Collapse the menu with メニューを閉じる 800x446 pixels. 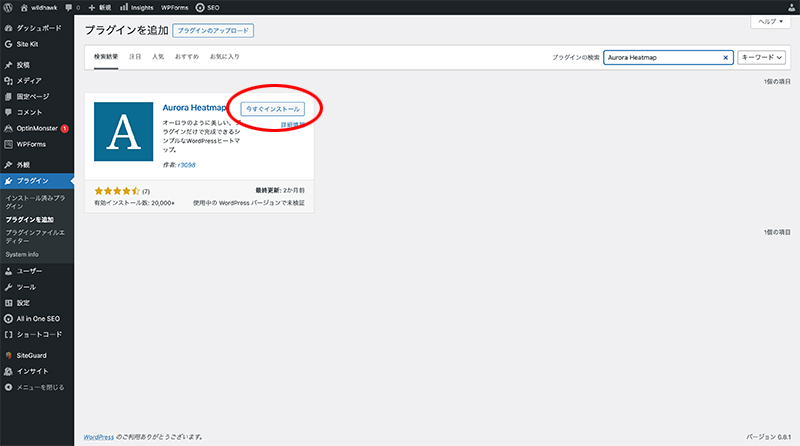tap(39, 386)
